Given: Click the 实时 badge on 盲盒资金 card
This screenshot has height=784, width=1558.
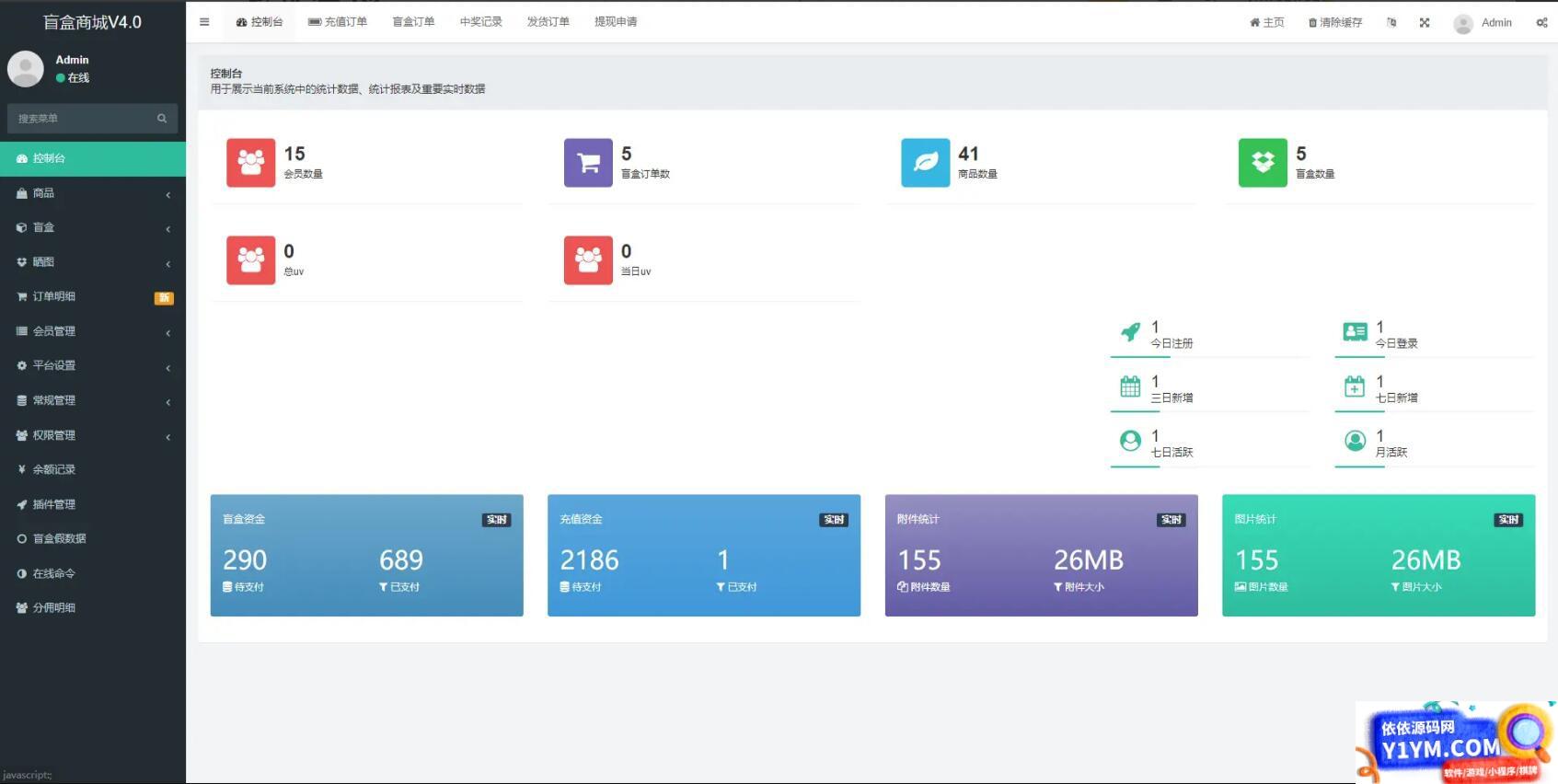Looking at the screenshot, I should click(497, 520).
